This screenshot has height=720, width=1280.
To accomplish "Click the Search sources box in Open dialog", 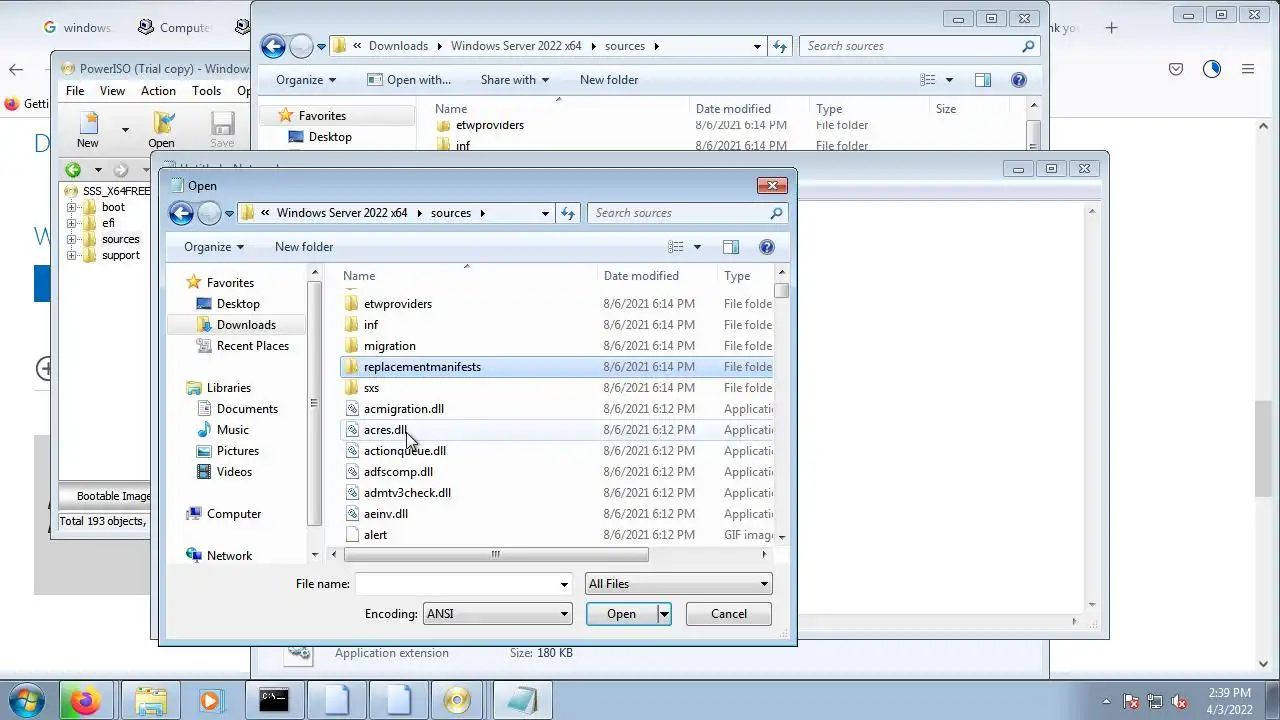I will coord(680,213).
